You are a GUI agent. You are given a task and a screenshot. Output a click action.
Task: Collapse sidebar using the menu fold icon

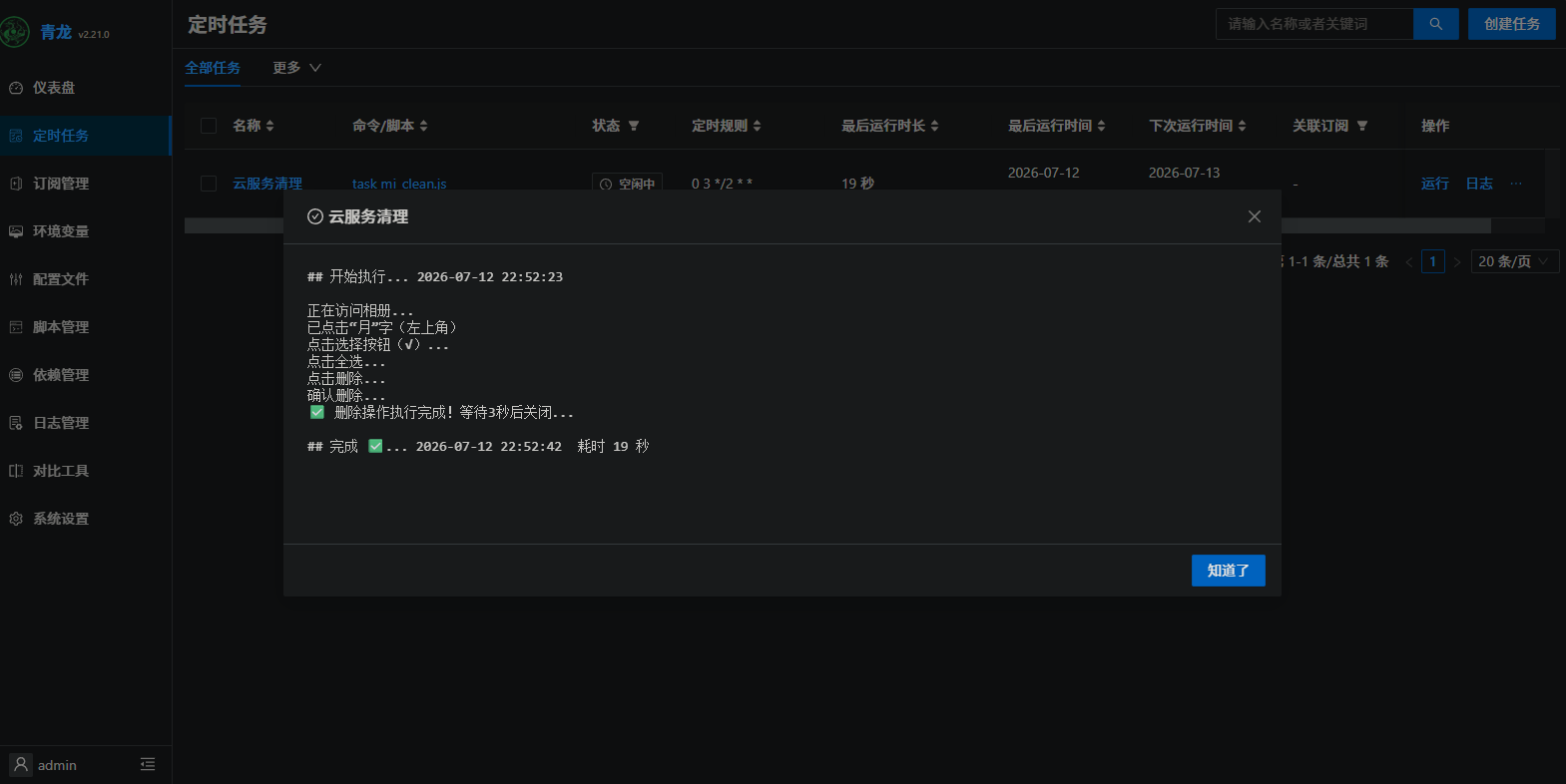point(148,765)
